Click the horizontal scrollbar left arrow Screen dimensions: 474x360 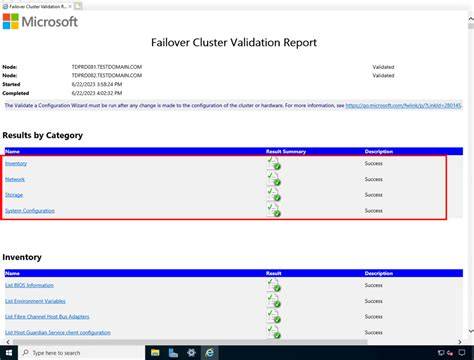pyautogui.click(x=8, y=342)
